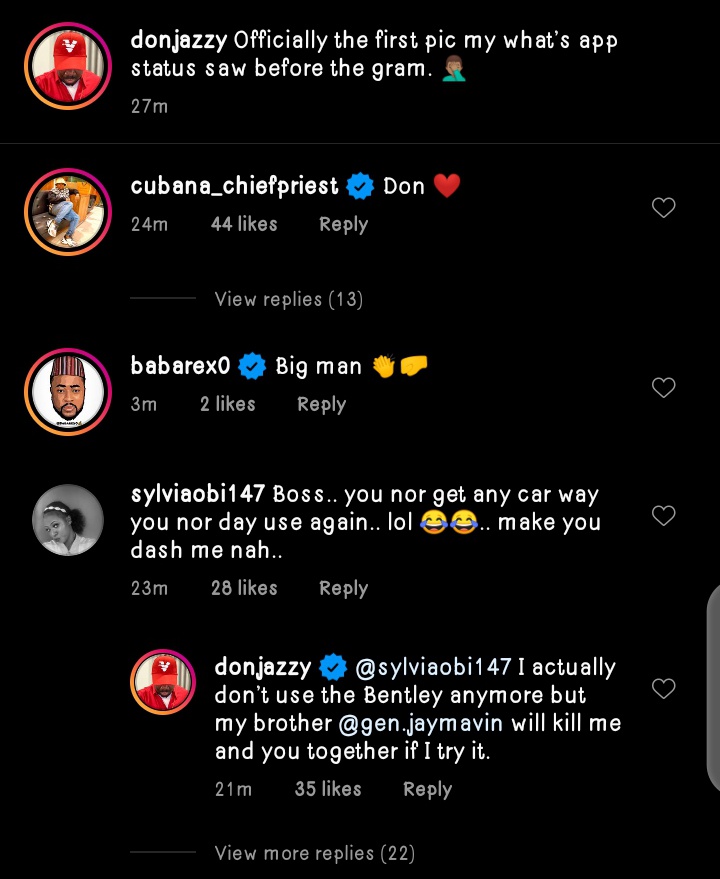The height and width of the screenshot is (879, 720).
Task: Tap babarex0's blue verified badge
Action: click(253, 367)
